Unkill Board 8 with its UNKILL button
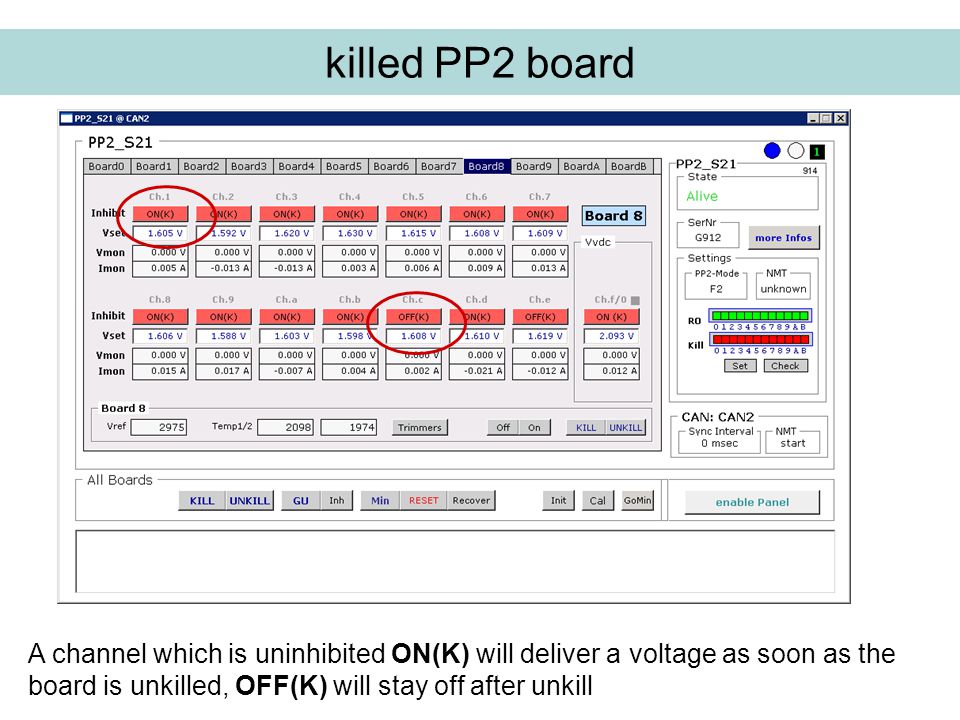This screenshot has width=960, height=720. pyautogui.click(x=625, y=427)
